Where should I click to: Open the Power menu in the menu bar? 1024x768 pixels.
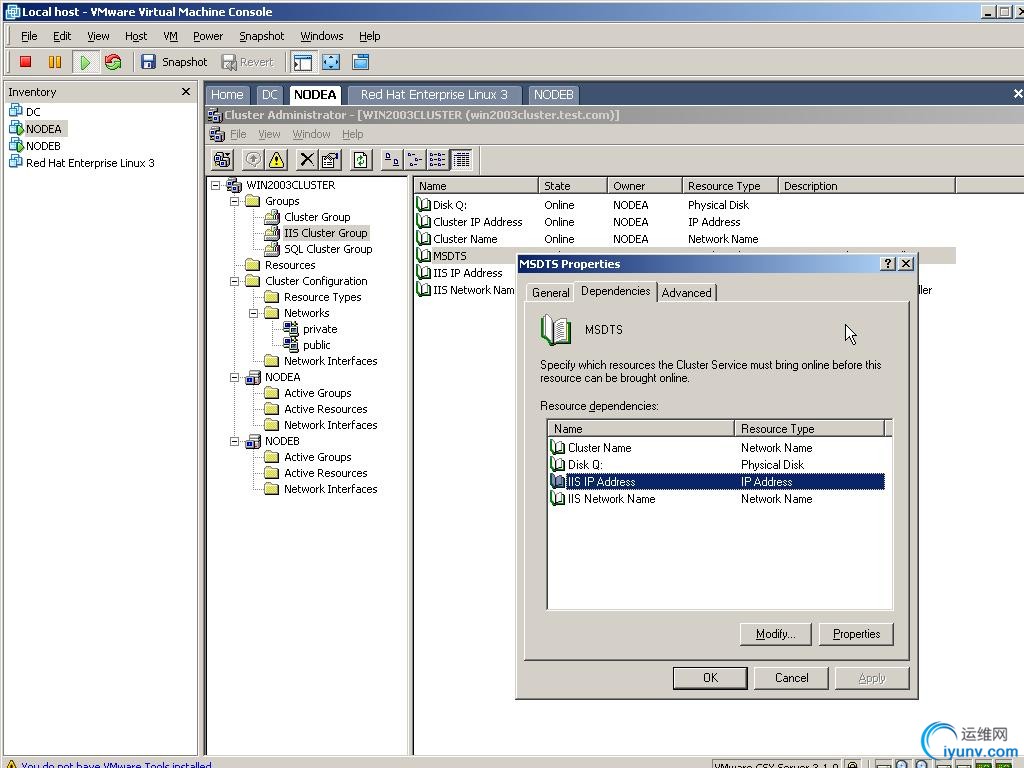click(208, 36)
